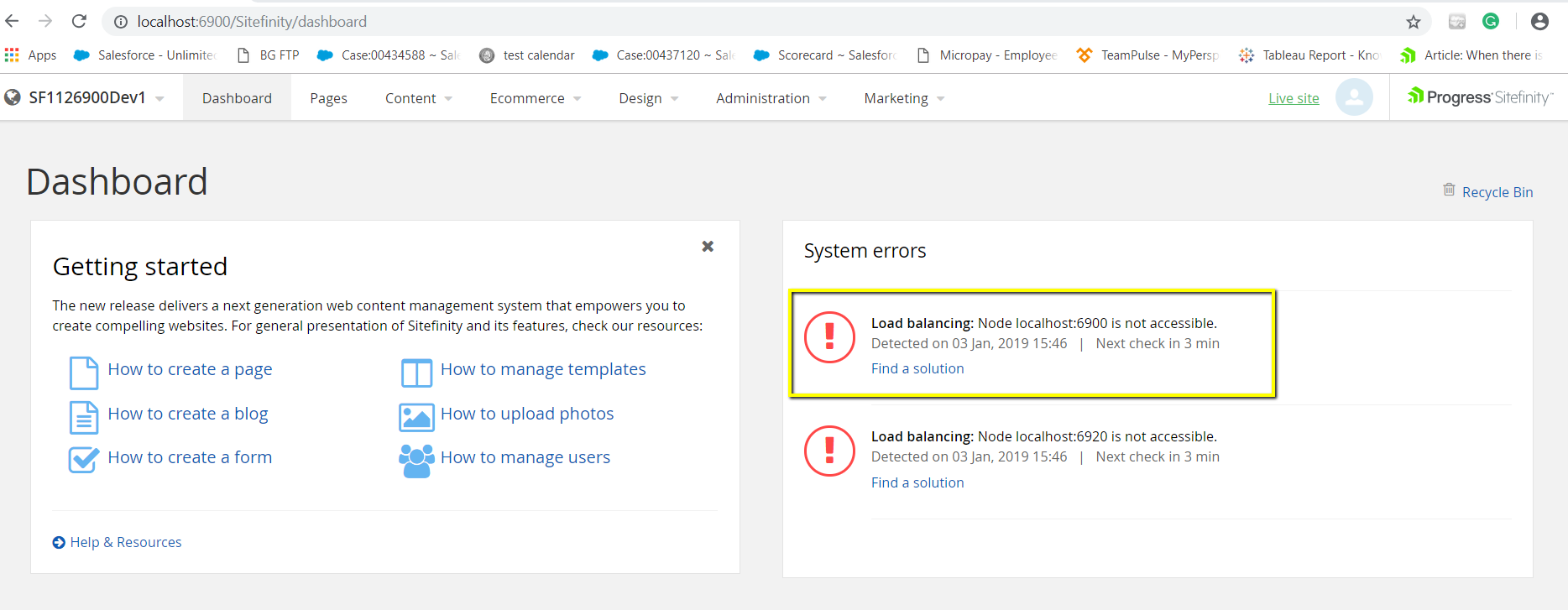Switch to the Dashboard tab
1568x610 pixels.
[x=237, y=98]
